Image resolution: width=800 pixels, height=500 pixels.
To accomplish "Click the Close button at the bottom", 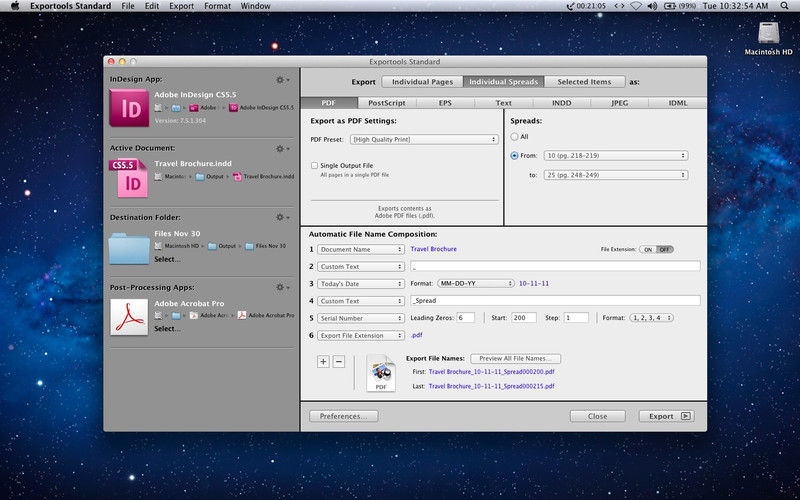I will pos(597,416).
